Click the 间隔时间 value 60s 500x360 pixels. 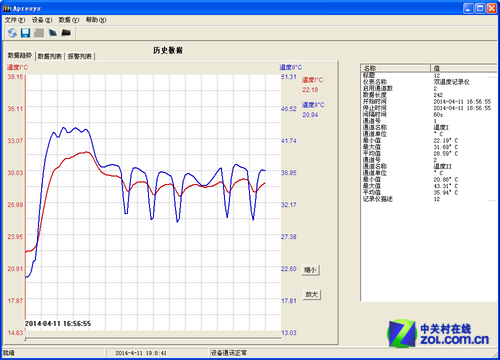click(x=438, y=114)
